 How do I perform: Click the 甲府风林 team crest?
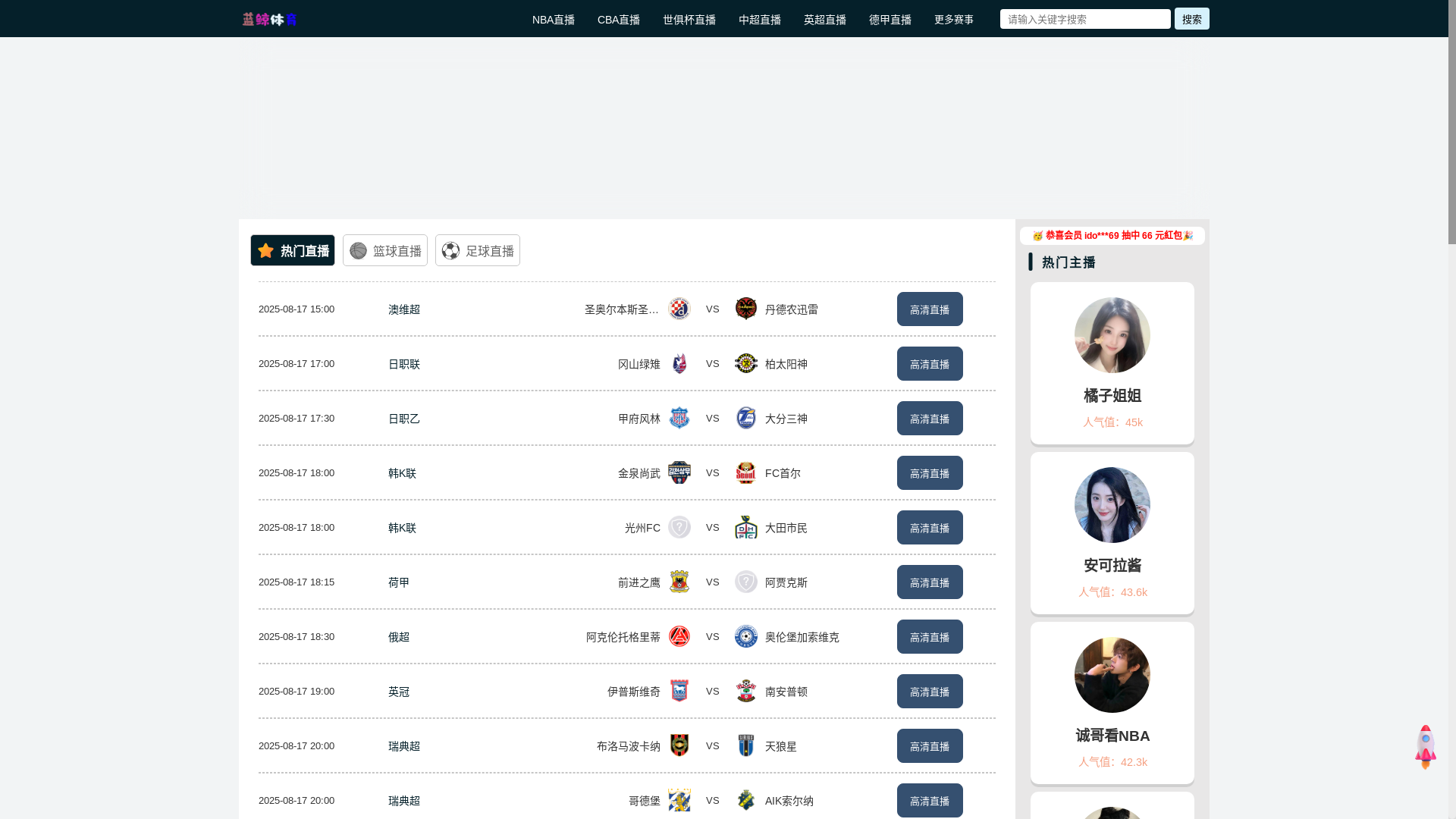point(679,418)
